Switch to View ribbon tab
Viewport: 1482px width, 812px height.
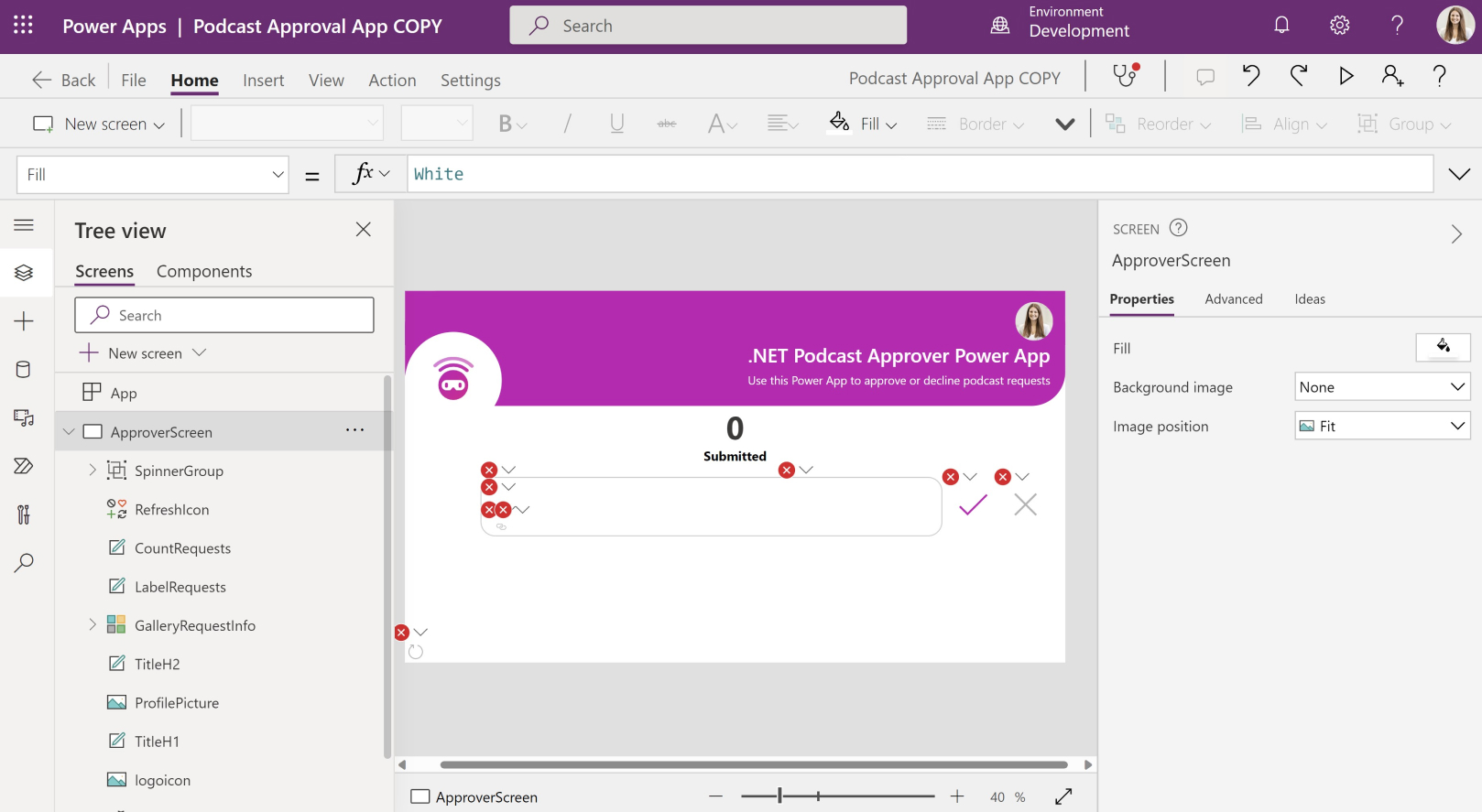click(x=326, y=80)
